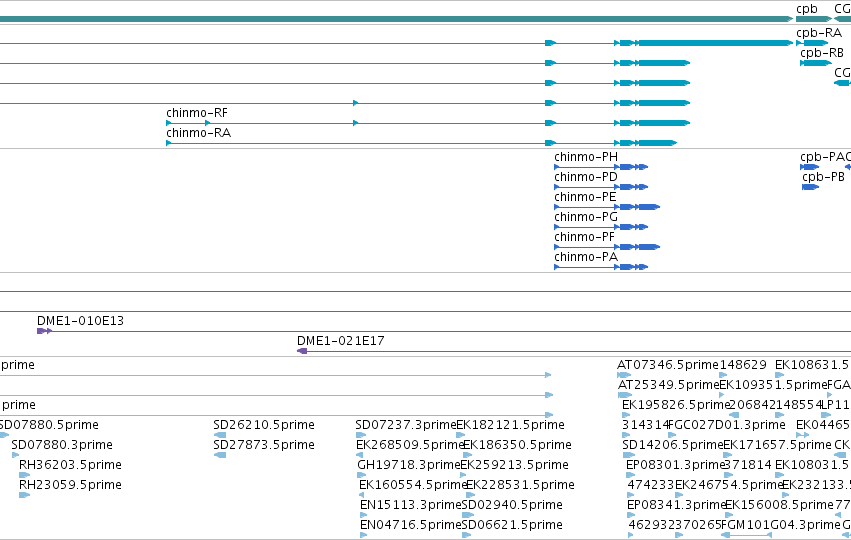Select EST SD07880.3prime

coord(62,445)
